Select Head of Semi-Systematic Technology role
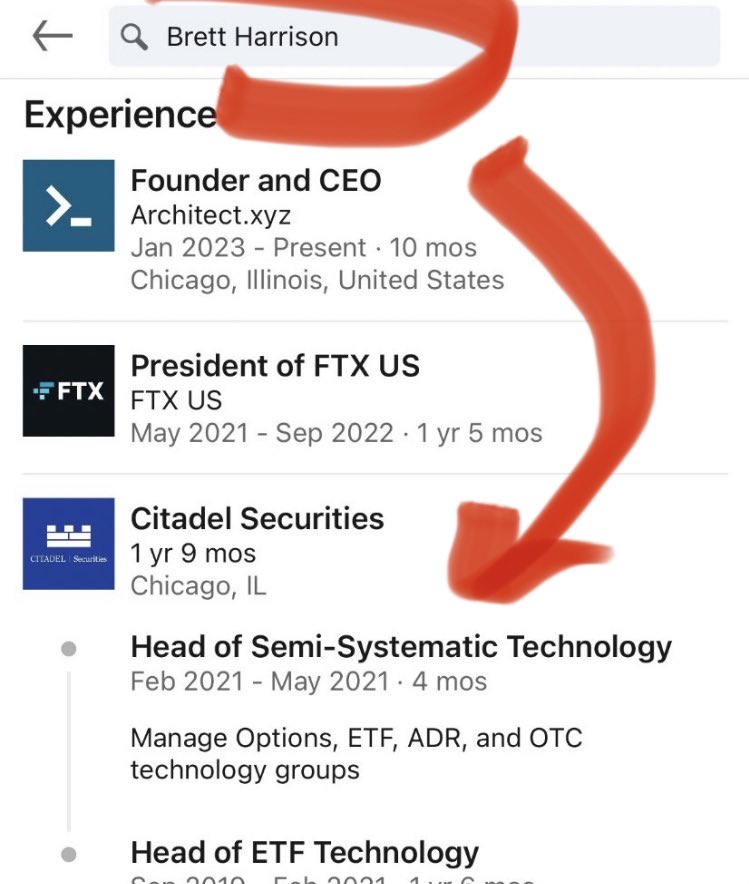The width and height of the screenshot is (749, 884). 401,646
